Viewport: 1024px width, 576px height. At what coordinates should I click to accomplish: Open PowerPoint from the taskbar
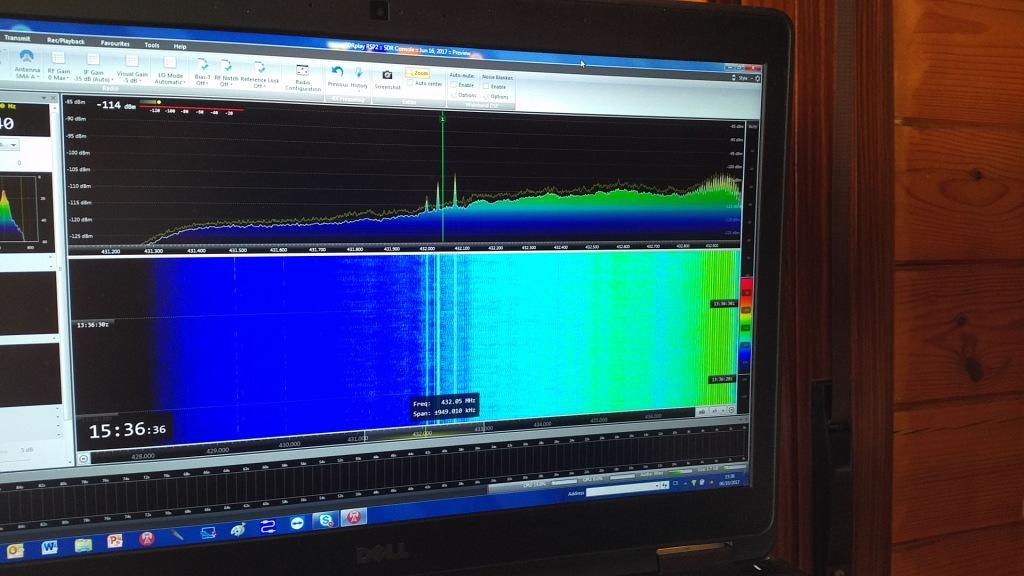[115, 541]
